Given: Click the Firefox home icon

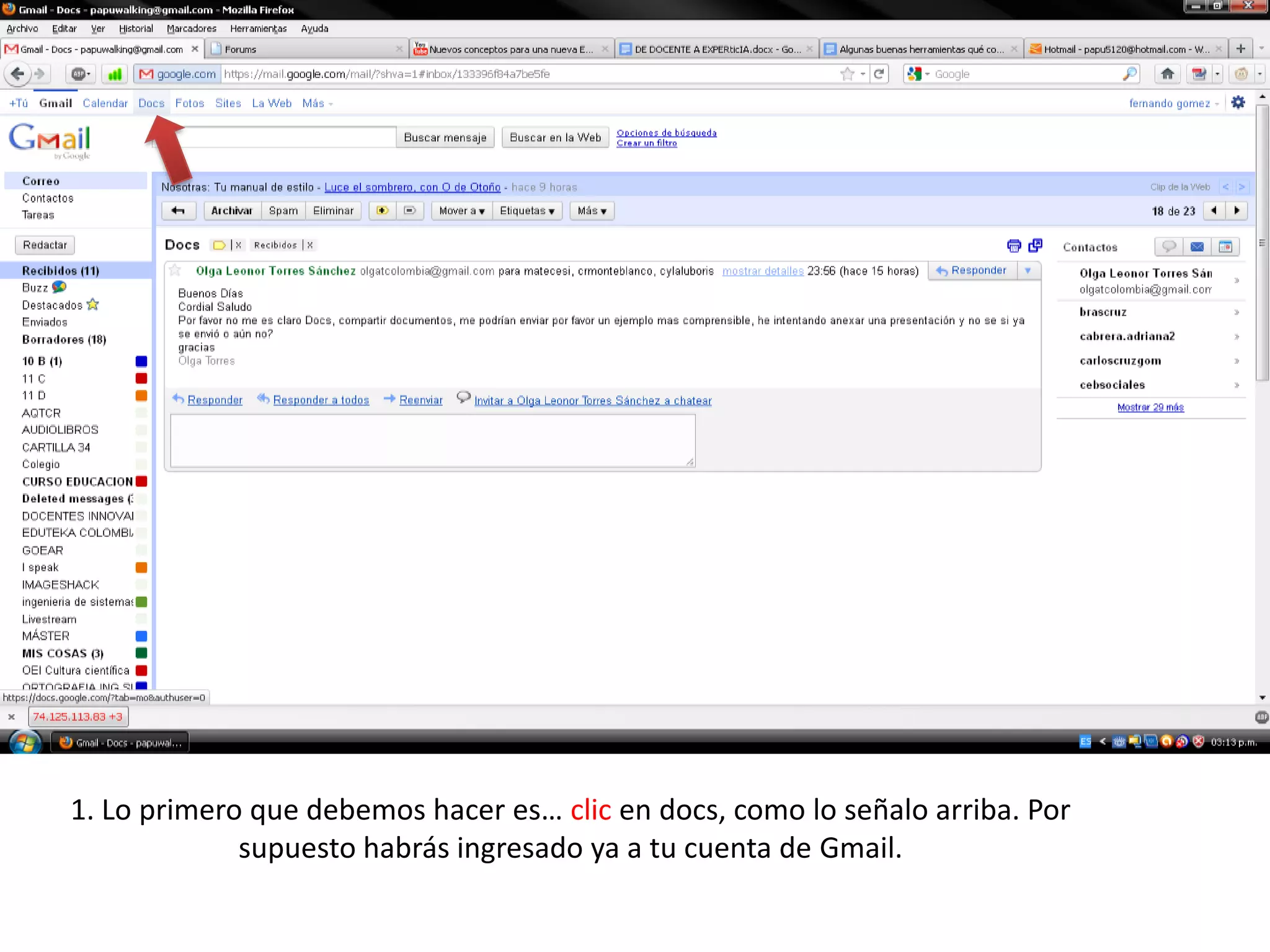Looking at the screenshot, I should (1167, 74).
